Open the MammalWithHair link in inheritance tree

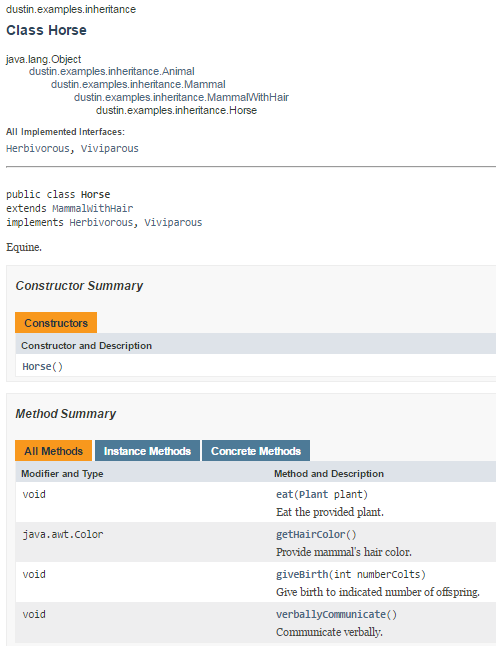click(x=181, y=98)
